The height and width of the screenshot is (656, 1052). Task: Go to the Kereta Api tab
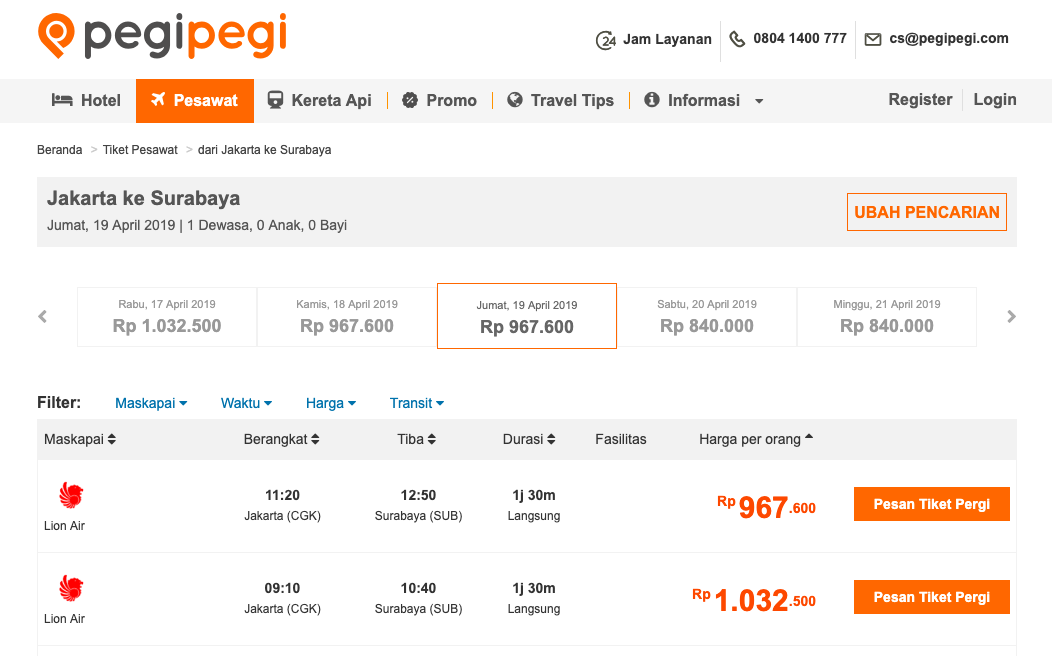(x=319, y=101)
